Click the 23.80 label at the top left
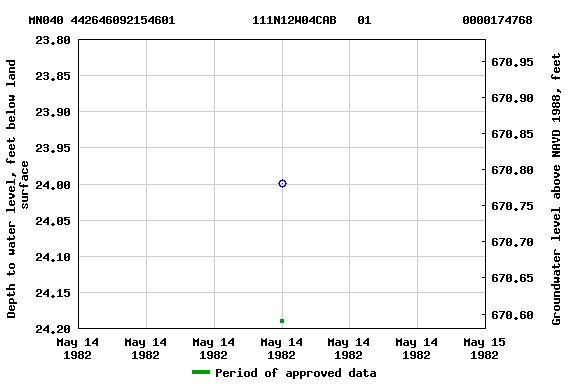 (53, 40)
